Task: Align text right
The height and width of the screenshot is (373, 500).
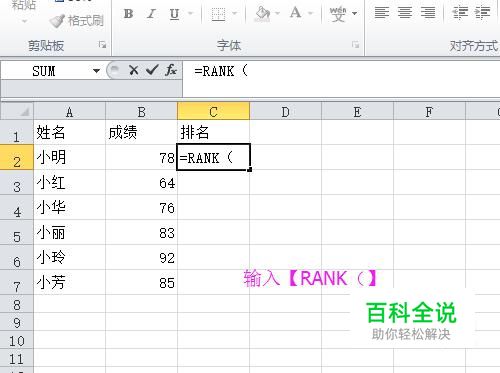Action: [x=428, y=13]
